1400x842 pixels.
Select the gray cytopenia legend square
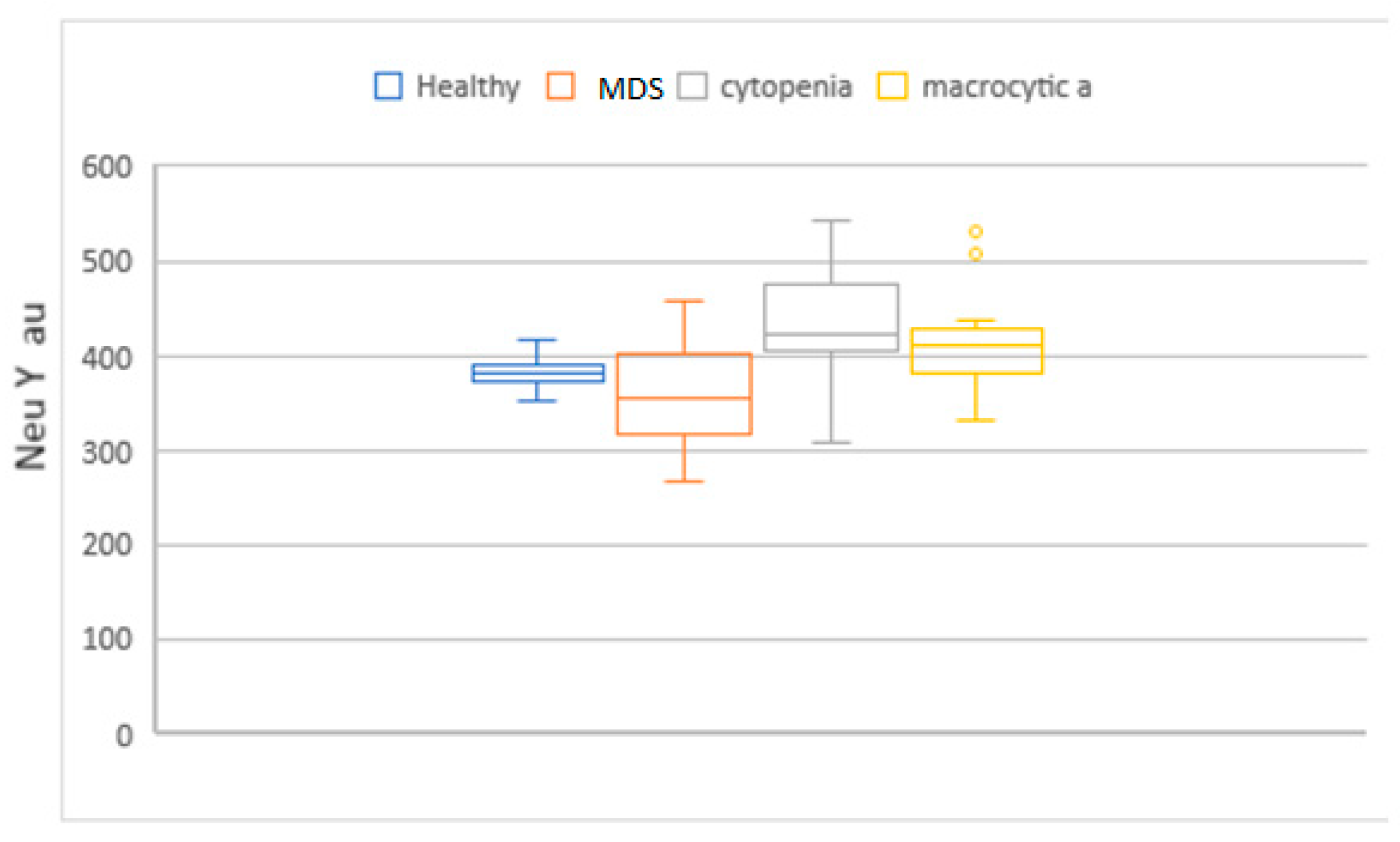coord(692,87)
